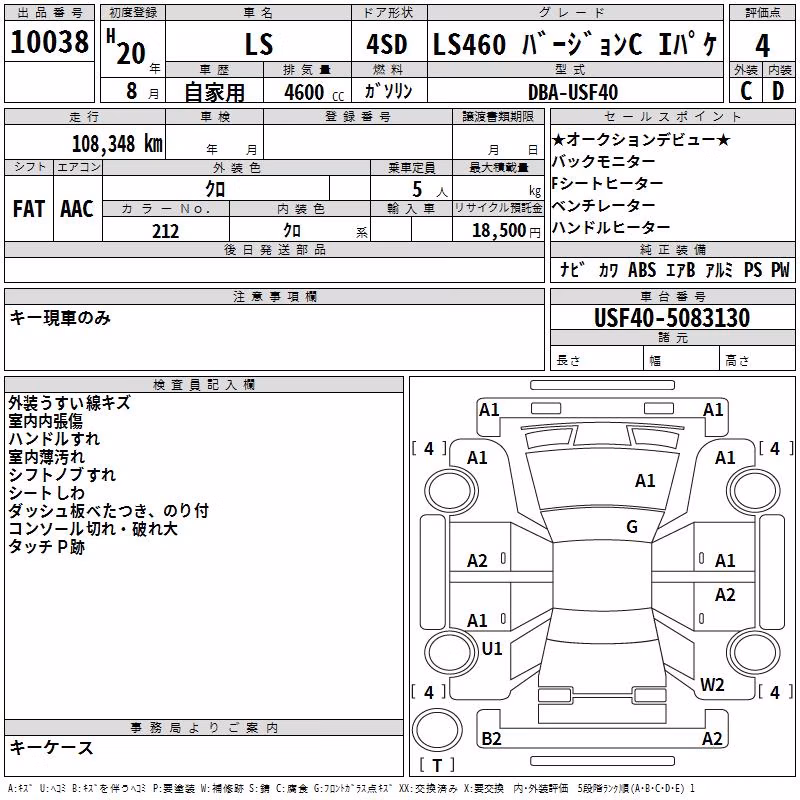This screenshot has height=800, width=800.
Task: Select the 長さ dimension field
Action: [597, 359]
